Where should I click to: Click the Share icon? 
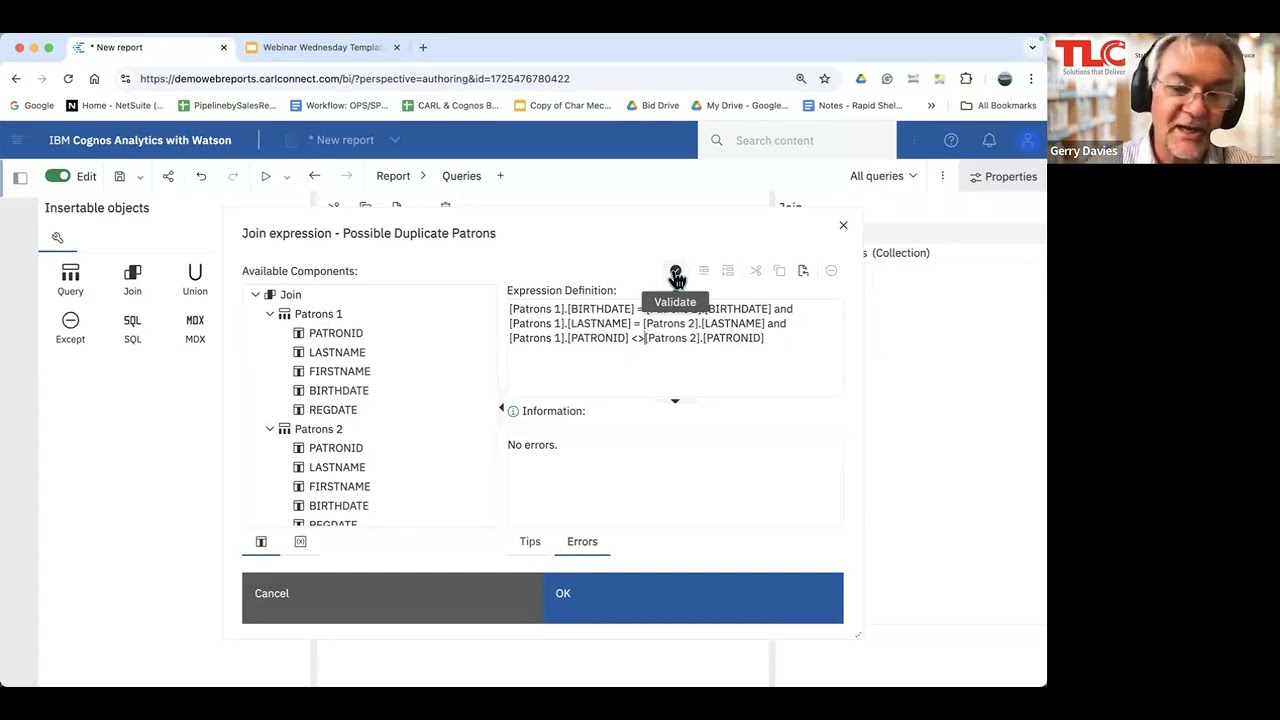point(168,176)
